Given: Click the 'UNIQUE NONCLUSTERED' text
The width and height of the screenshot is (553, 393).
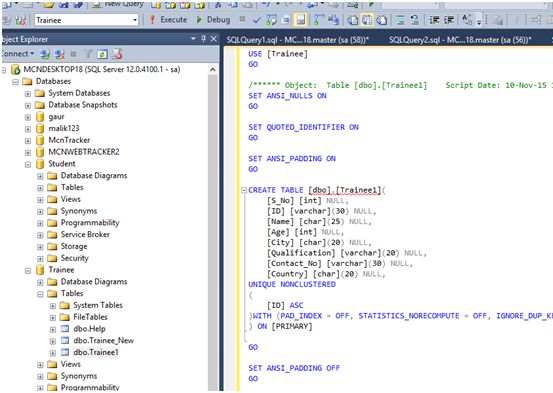Looking at the screenshot, I should pos(292,284).
